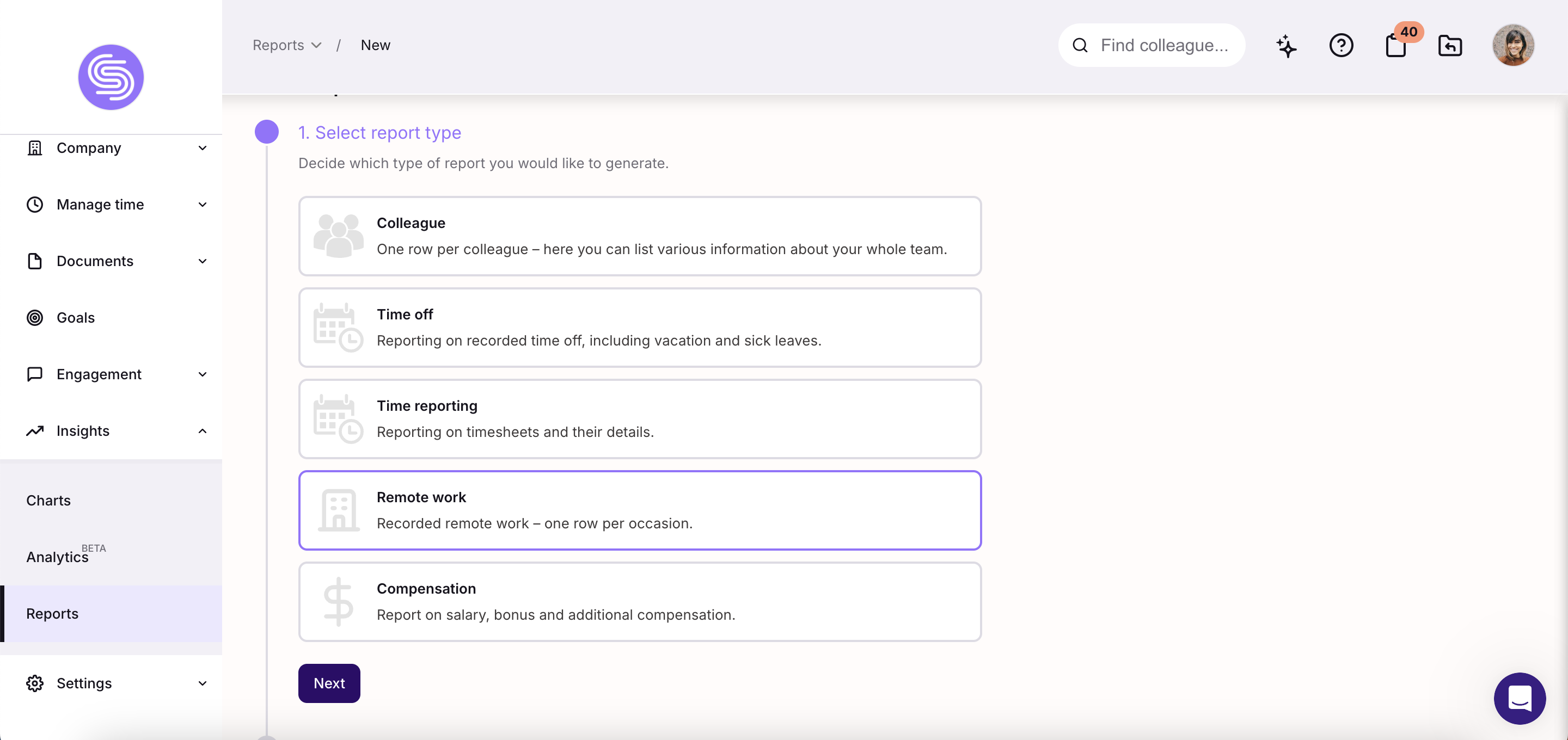This screenshot has width=1568, height=740.
Task: Click the purple app logo
Action: (x=111, y=77)
